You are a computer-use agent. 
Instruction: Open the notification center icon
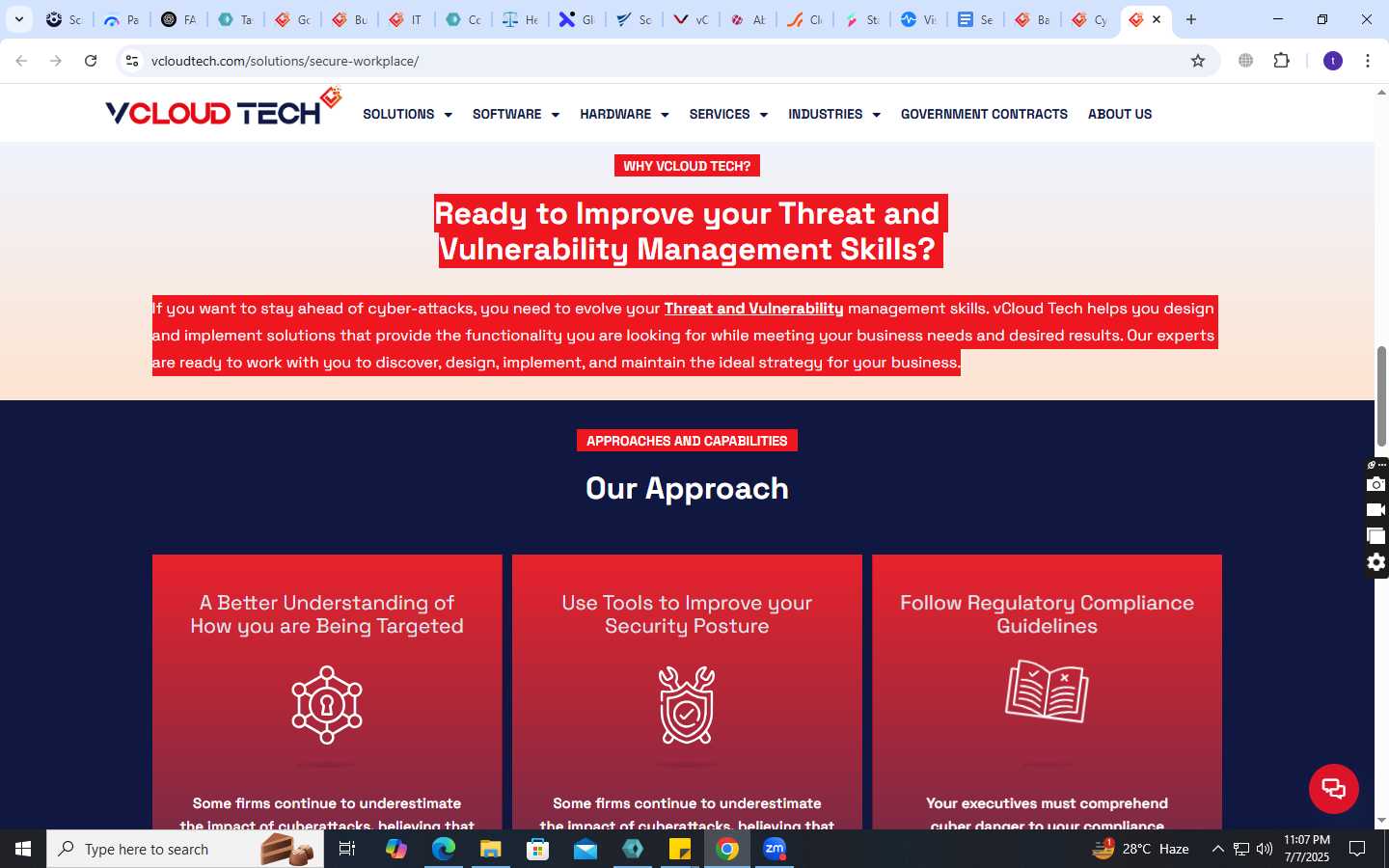tap(1357, 849)
